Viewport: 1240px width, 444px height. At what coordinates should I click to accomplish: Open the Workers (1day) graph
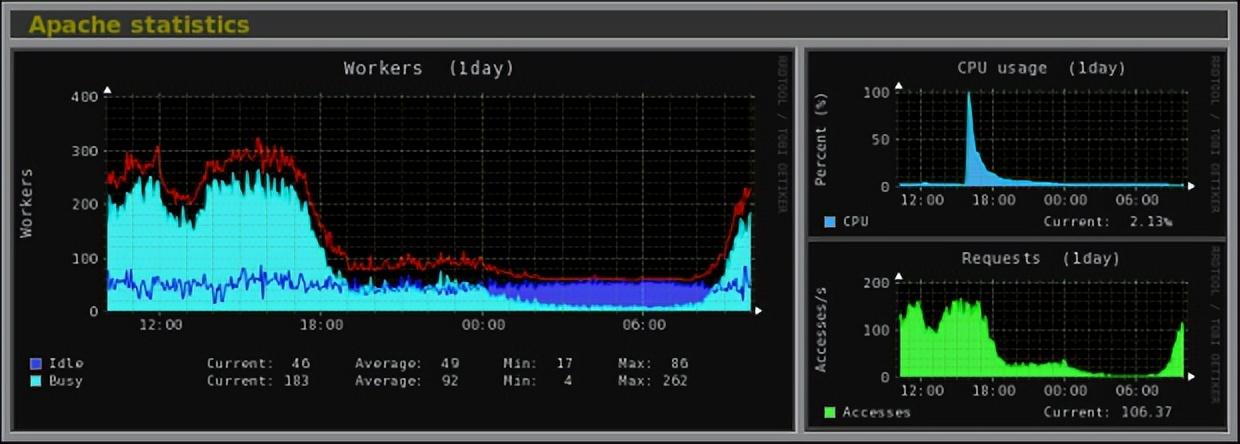(403, 239)
